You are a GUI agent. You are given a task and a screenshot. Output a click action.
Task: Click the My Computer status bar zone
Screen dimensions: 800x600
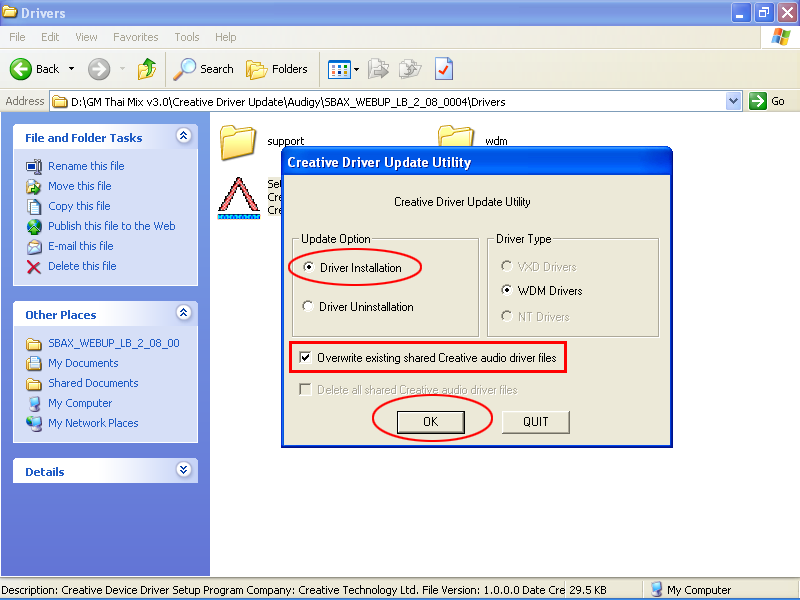click(x=722, y=590)
